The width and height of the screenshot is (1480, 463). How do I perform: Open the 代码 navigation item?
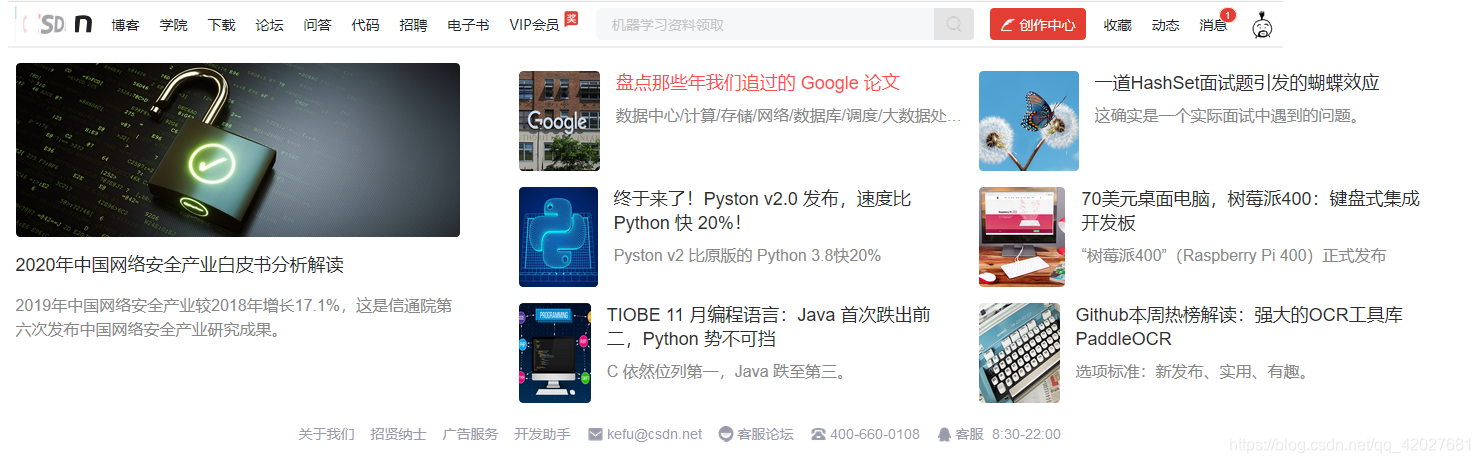(x=366, y=25)
